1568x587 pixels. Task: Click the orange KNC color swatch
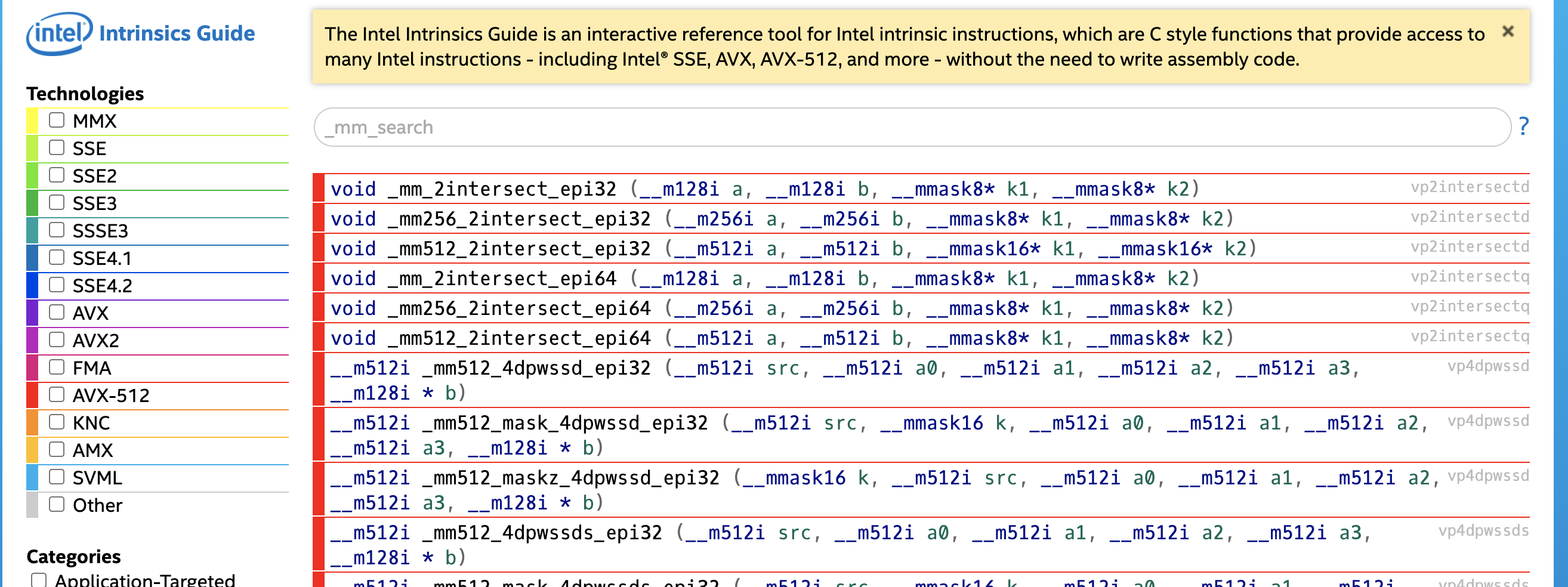pos(32,423)
